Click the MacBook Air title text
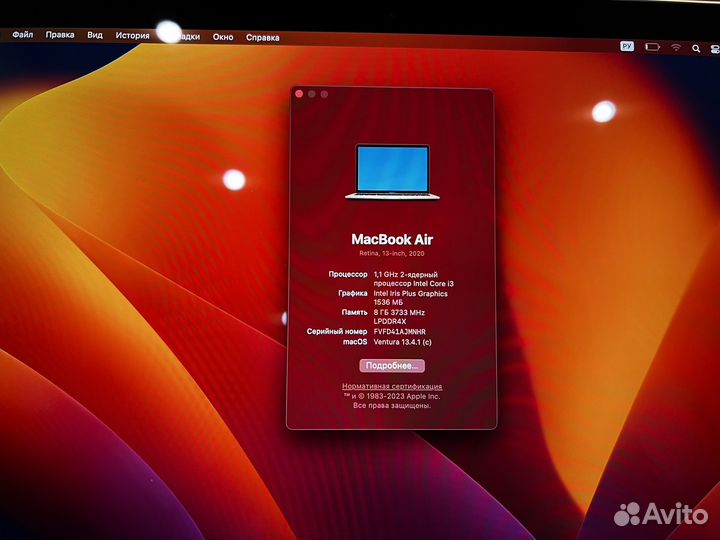This screenshot has width=720, height=540. tap(392, 239)
